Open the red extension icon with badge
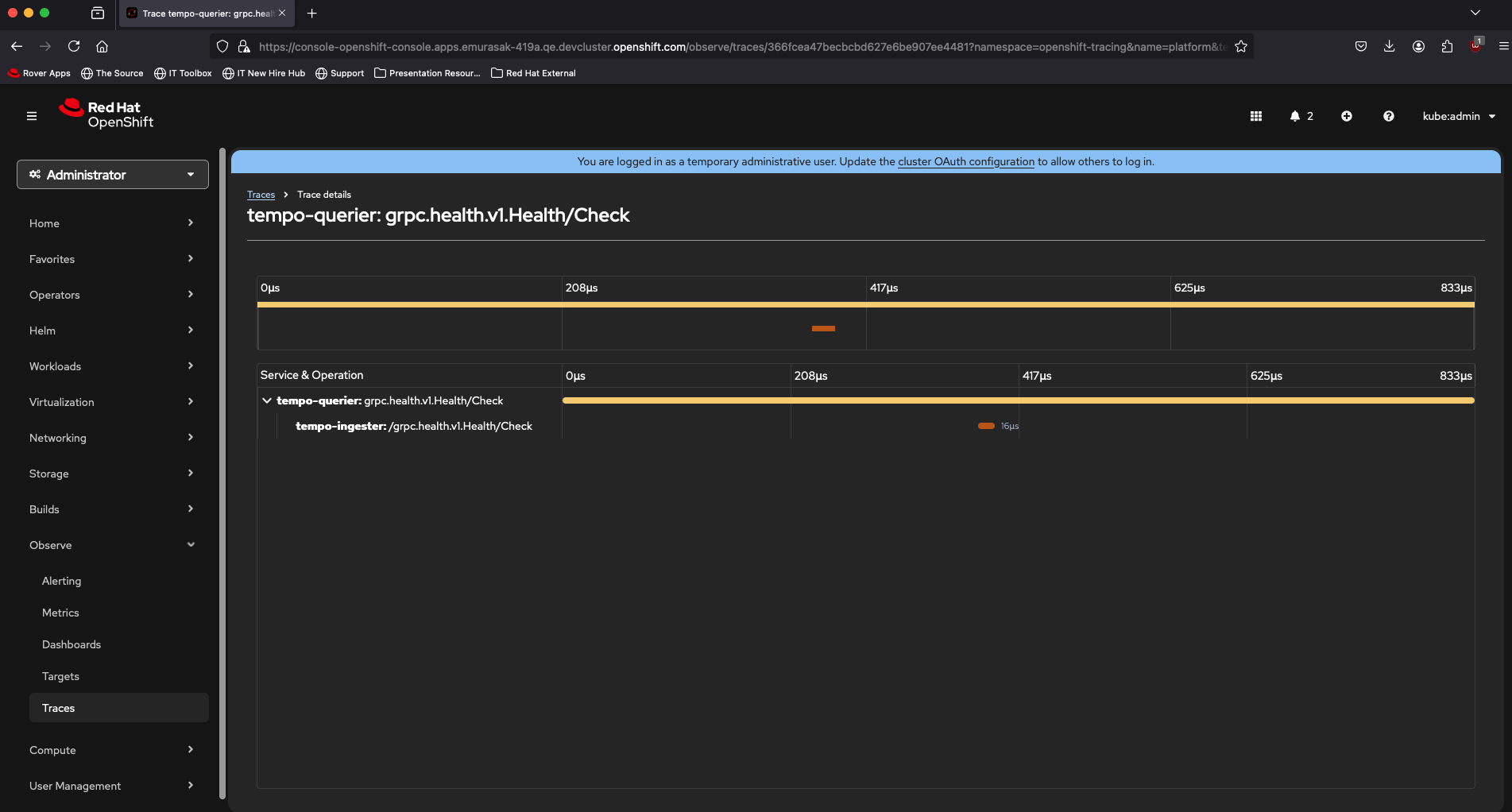The height and width of the screenshot is (812, 1512). tap(1475, 45)
